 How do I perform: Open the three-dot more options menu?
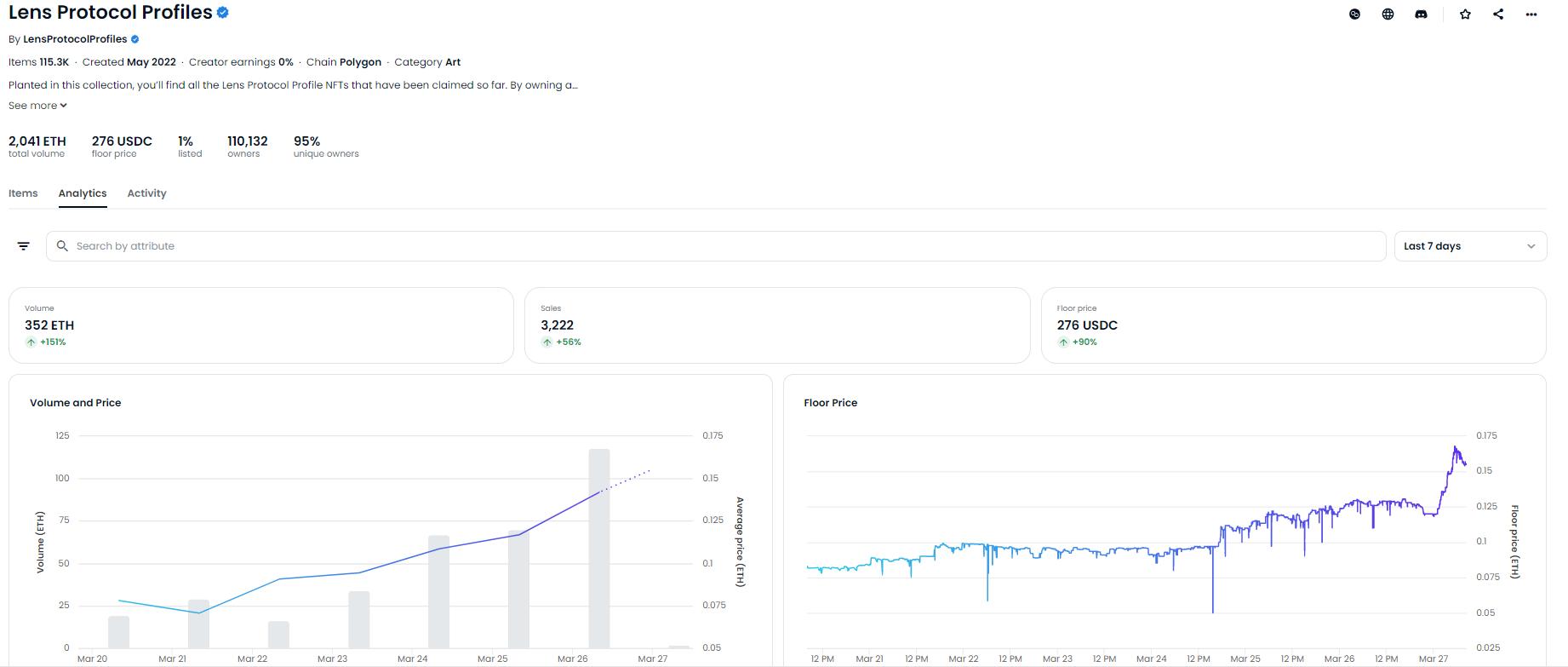click(x=1531, y=14)
